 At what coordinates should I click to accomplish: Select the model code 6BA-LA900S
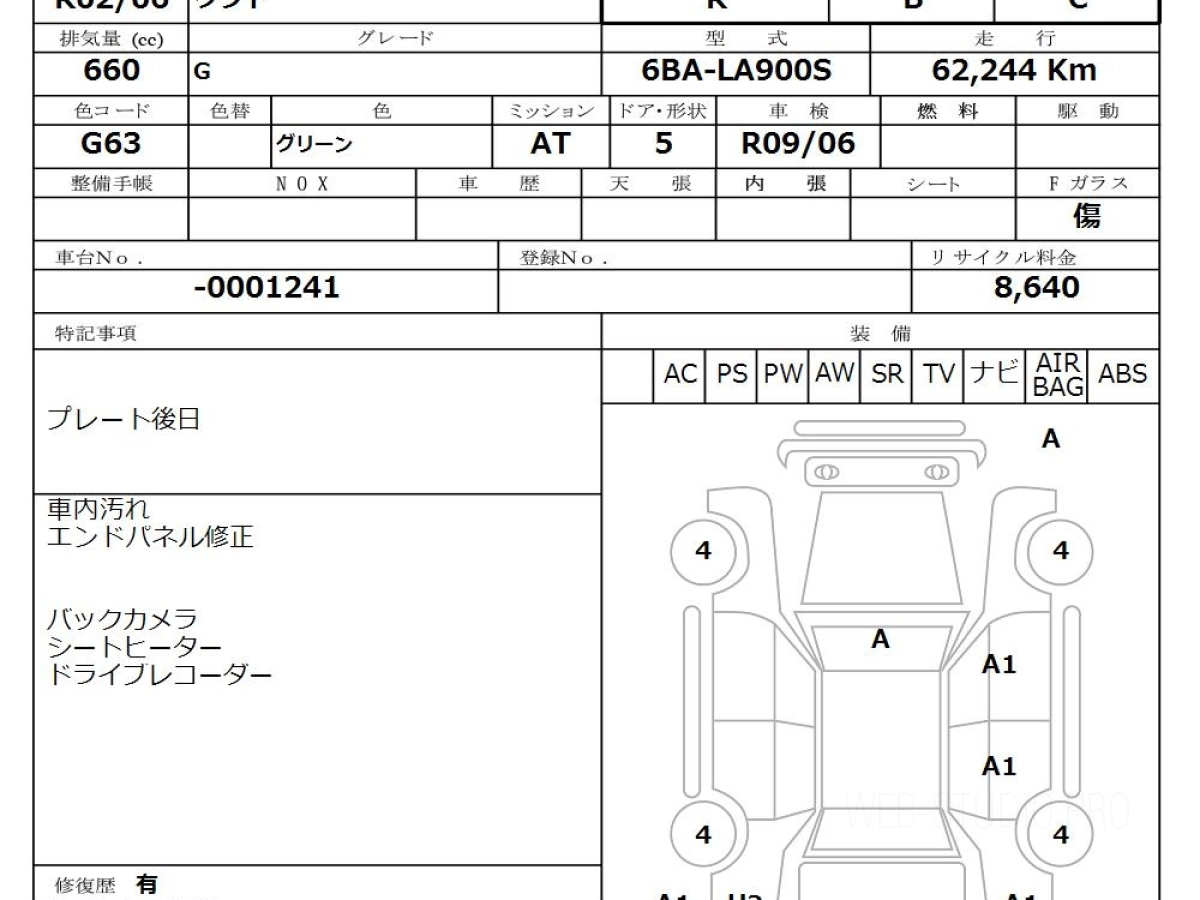click(736, 71)
